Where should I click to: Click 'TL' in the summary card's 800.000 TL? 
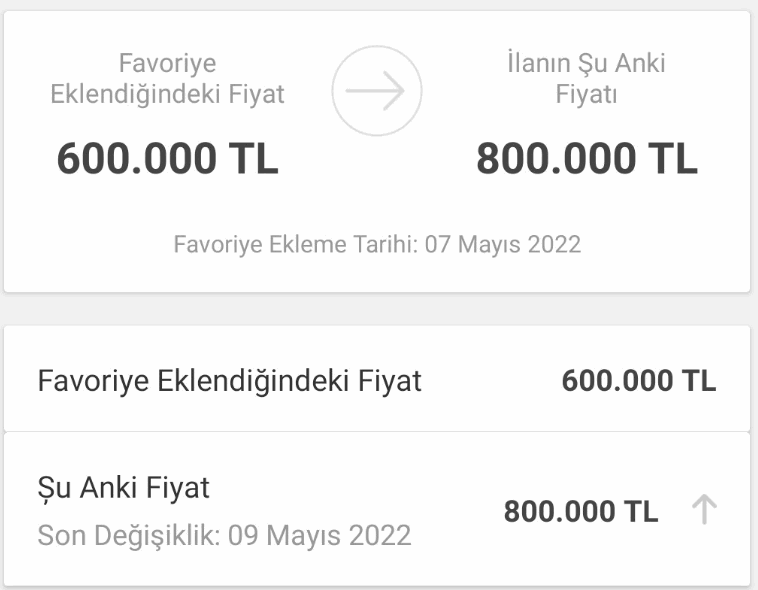pos(672,159)
